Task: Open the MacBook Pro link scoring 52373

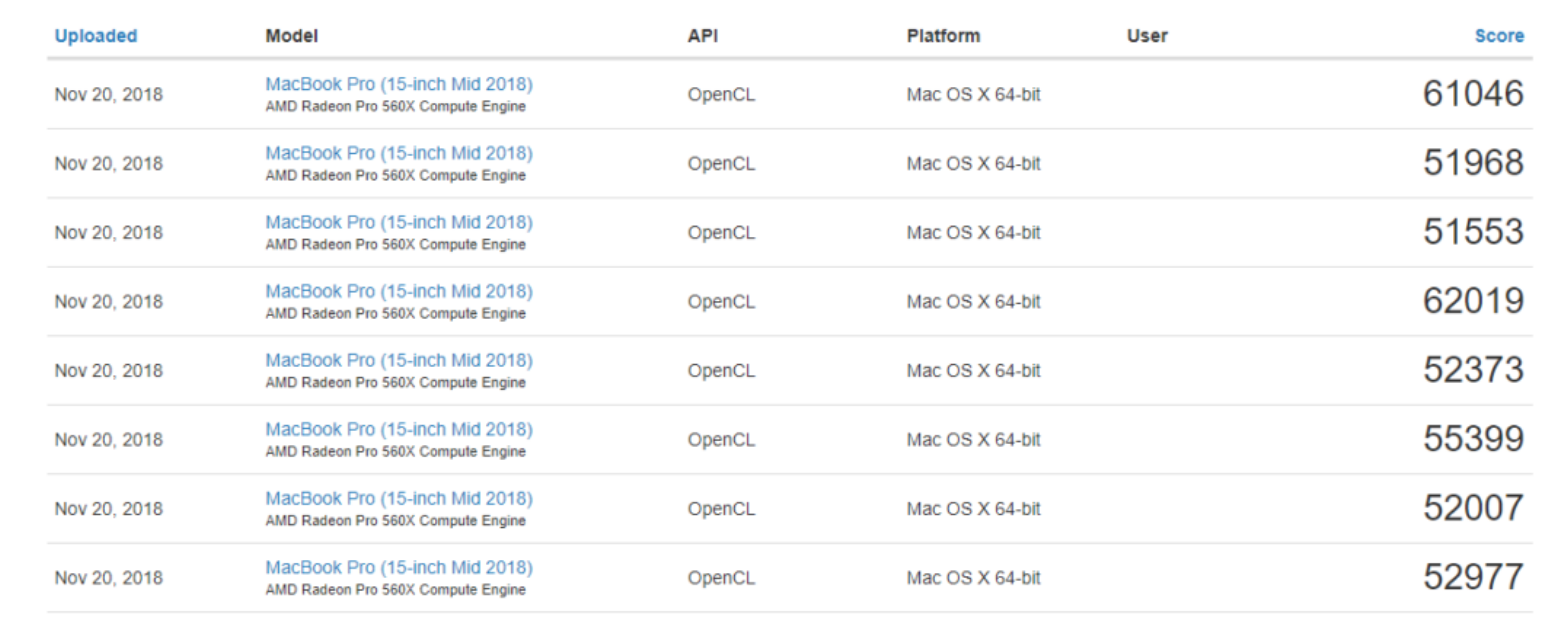Action: pyautogui.click(x=399, y=360)
